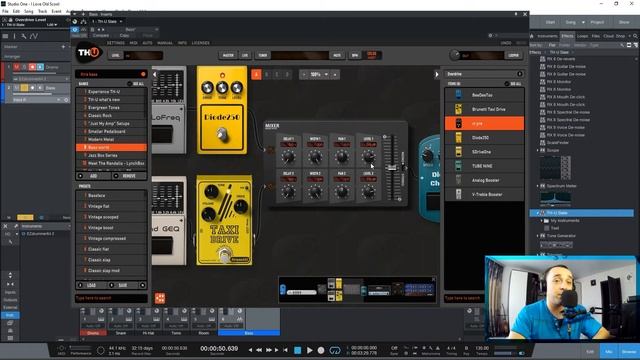
Task: Click the blue stop button in transport
Action: coord(298,350)
